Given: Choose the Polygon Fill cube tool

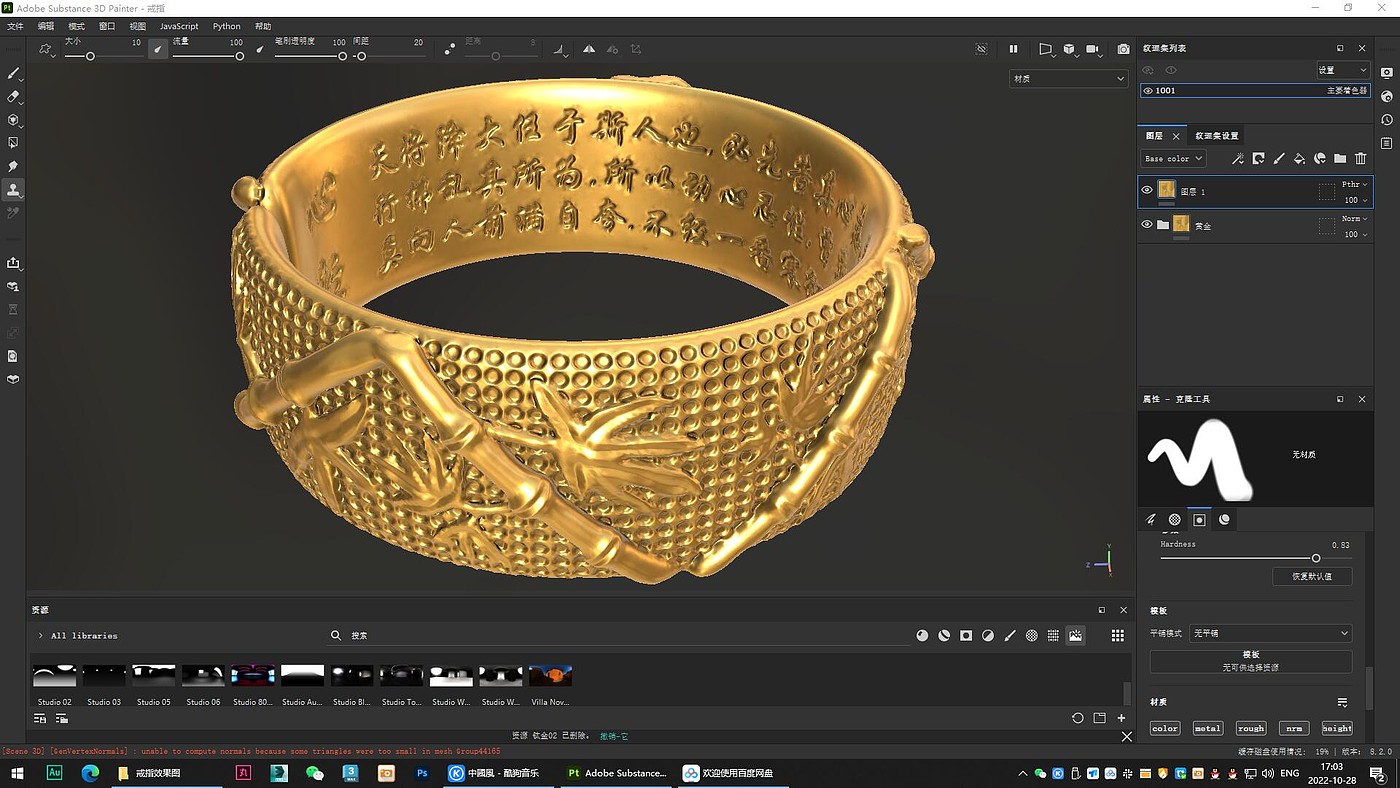Looking at the screenshot, I should 13,120.
